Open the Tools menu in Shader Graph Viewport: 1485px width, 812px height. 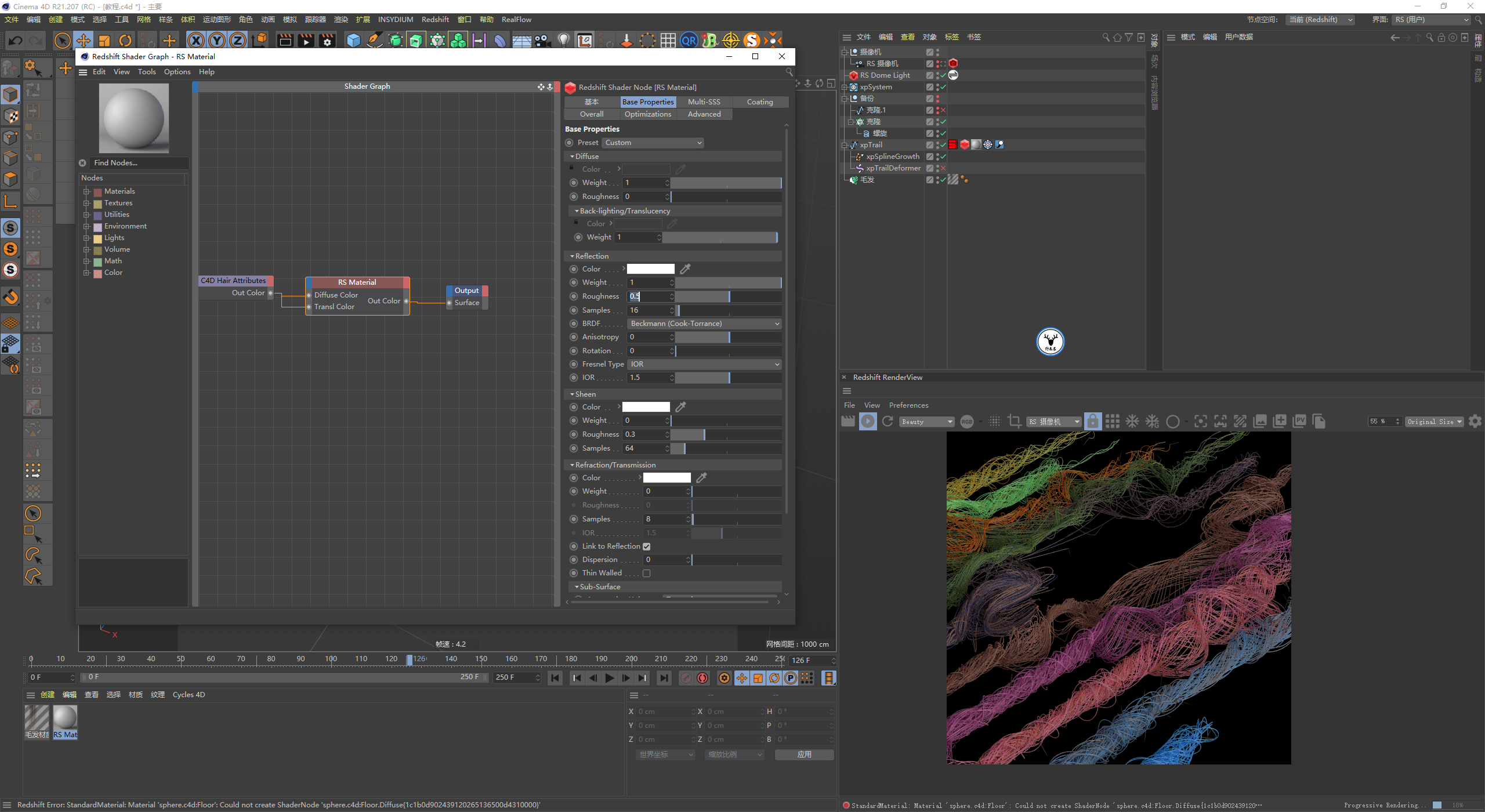click(147, 72)
